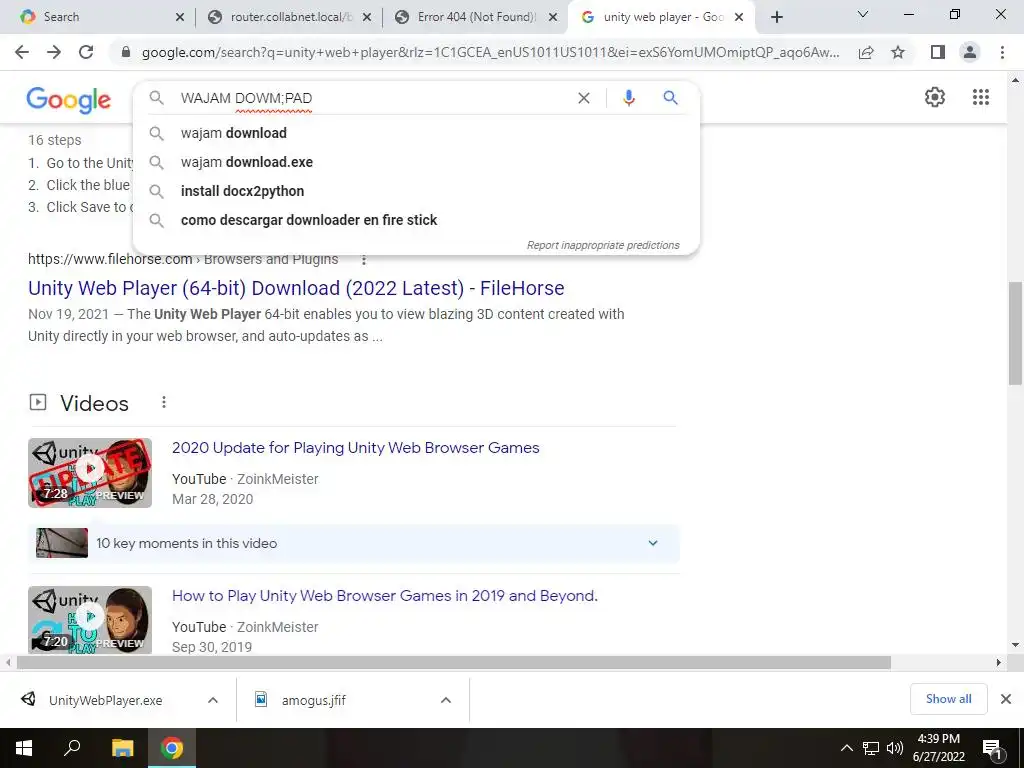Viewport: 1024px width, 768px height.
Task: Open network status in system tray
Action: coord(871,748)
